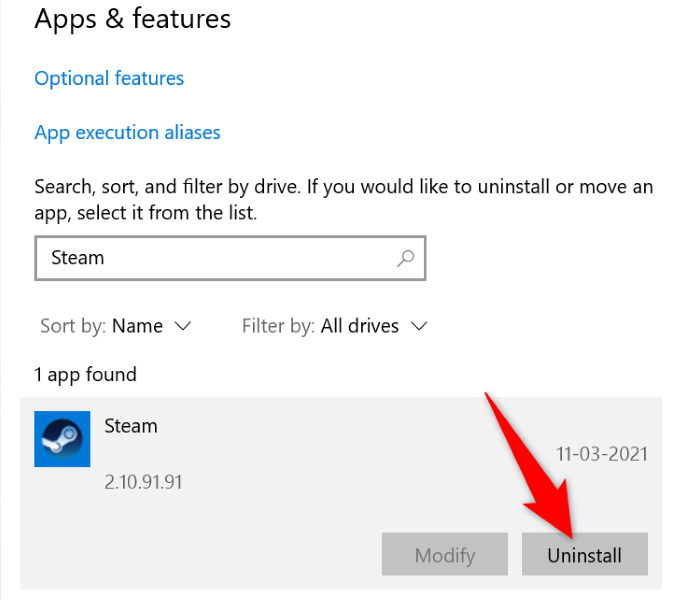Select the Steam app name in the list
Image resolution: width=676 pixels, height=600 pixels.
coord(131,426)
